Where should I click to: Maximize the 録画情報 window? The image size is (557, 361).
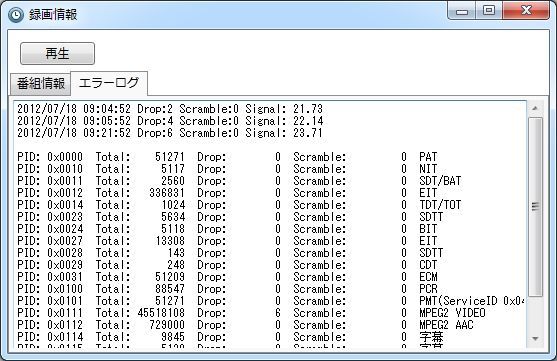[489, 10]
